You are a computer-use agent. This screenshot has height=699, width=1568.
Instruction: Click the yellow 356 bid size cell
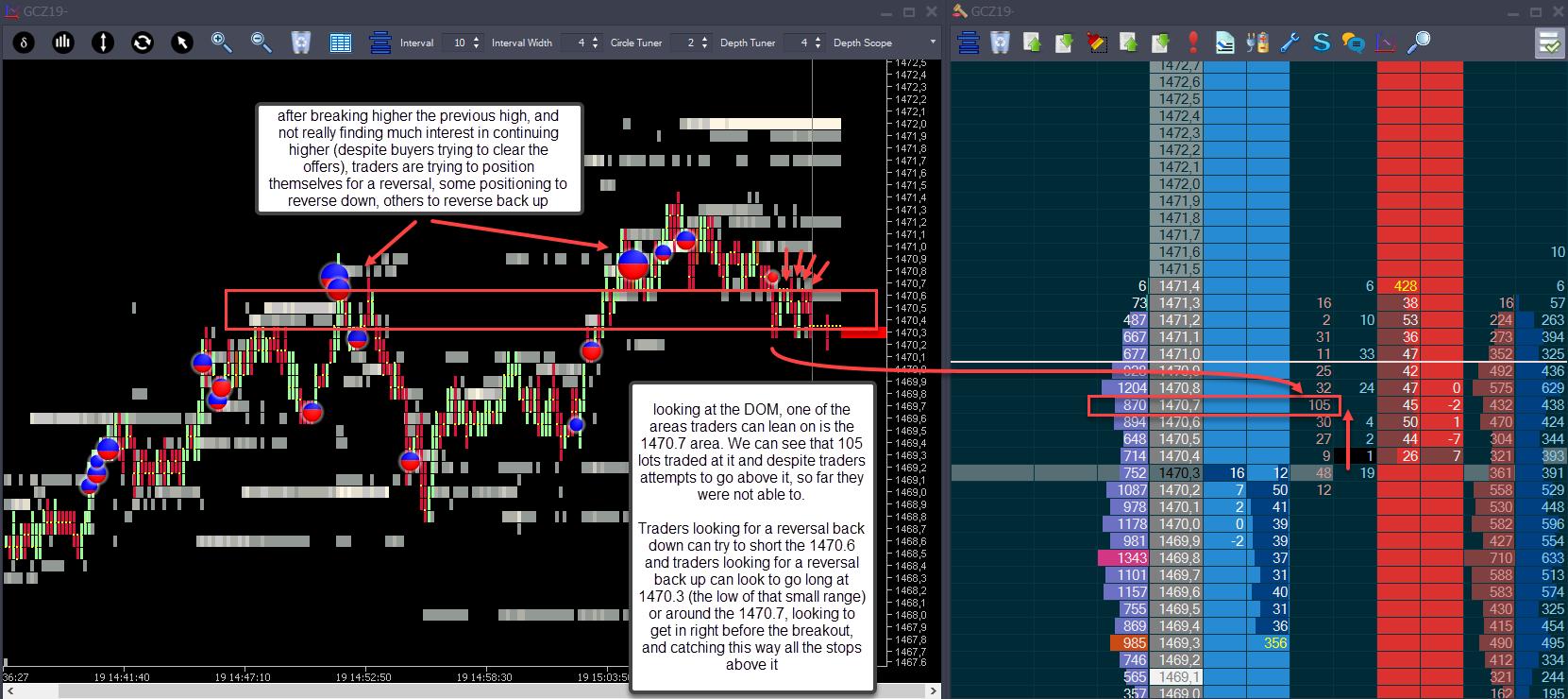(1268, 643)
